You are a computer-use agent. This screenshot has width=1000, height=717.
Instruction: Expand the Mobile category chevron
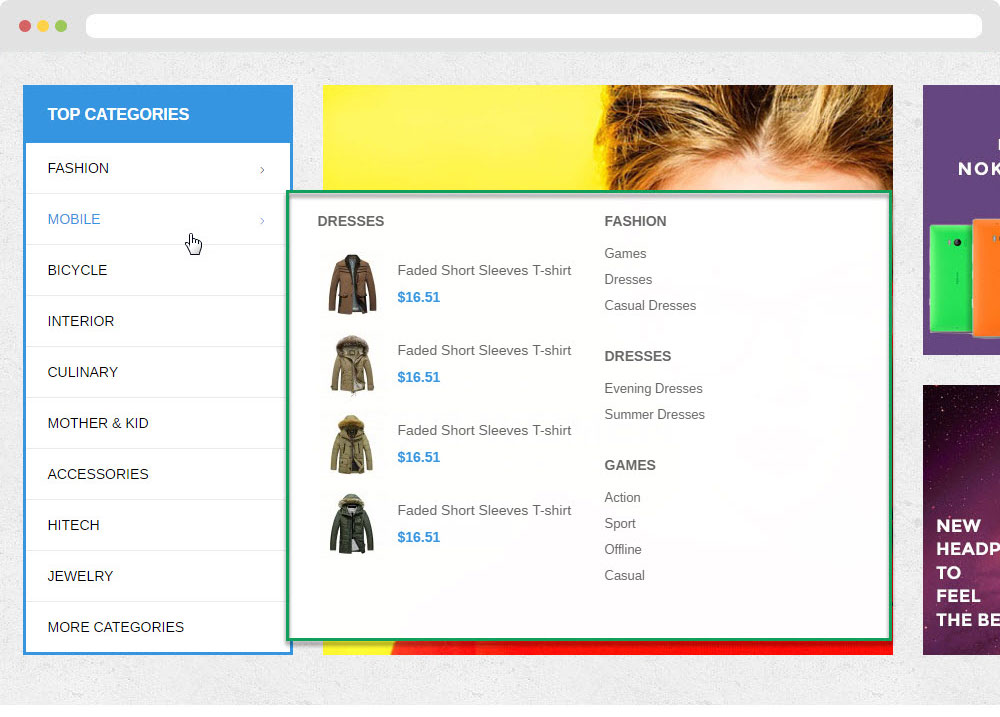262,220
